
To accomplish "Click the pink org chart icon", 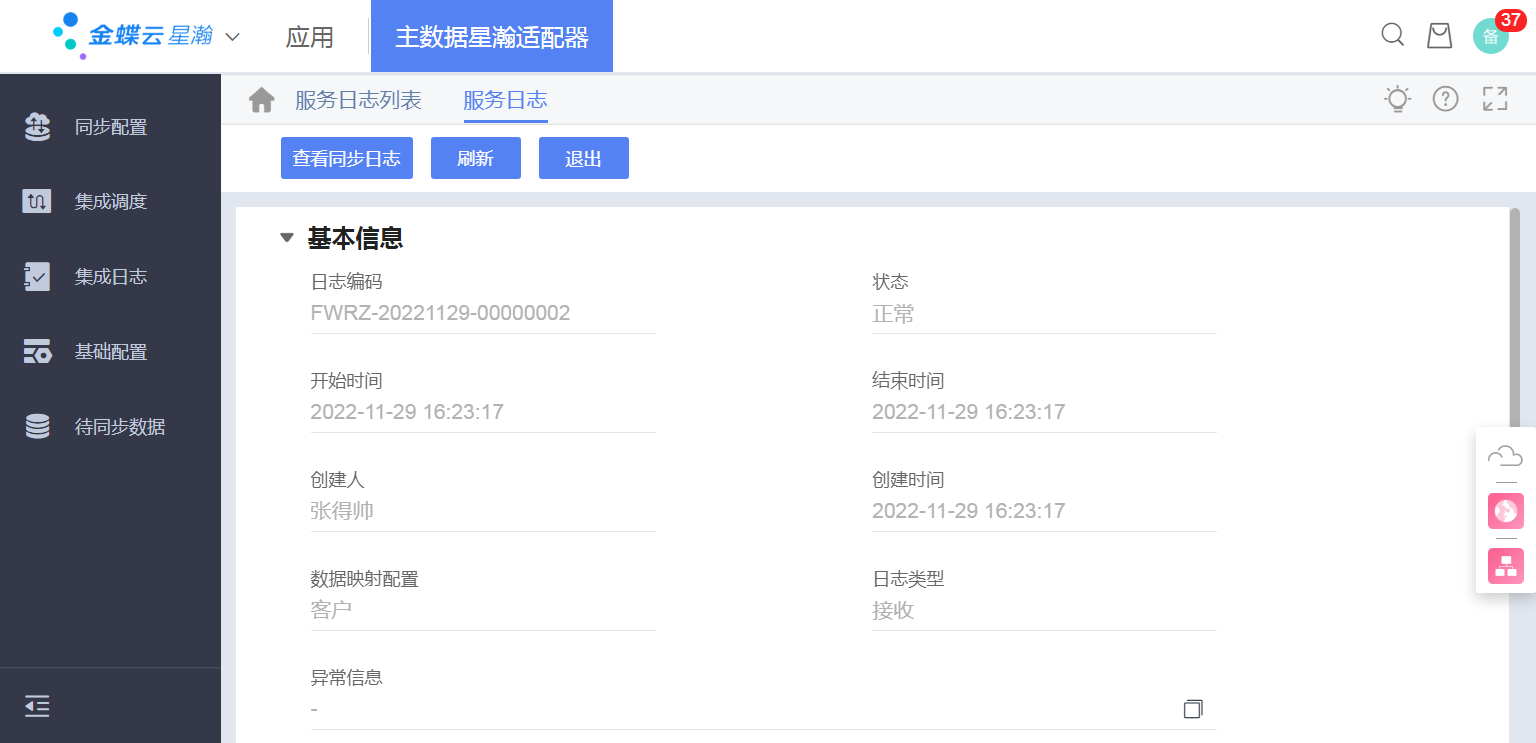I will 1505,566.
